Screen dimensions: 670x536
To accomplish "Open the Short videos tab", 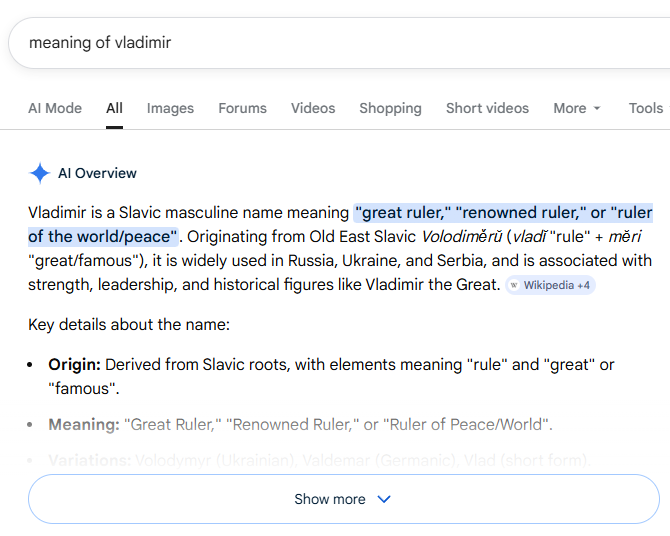I will (x=487, y=108).
